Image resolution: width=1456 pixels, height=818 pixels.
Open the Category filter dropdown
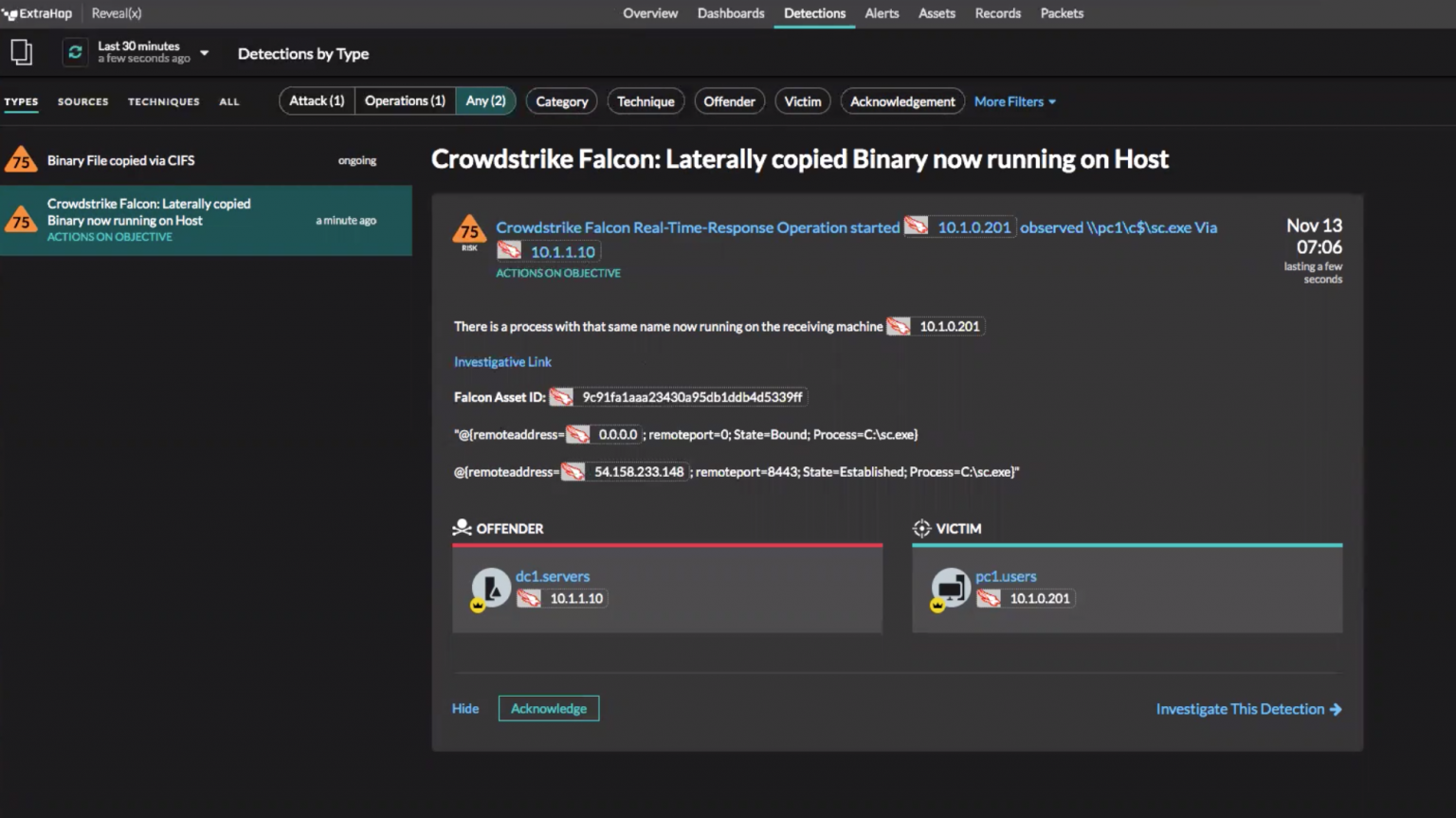[x=561, y=100]
